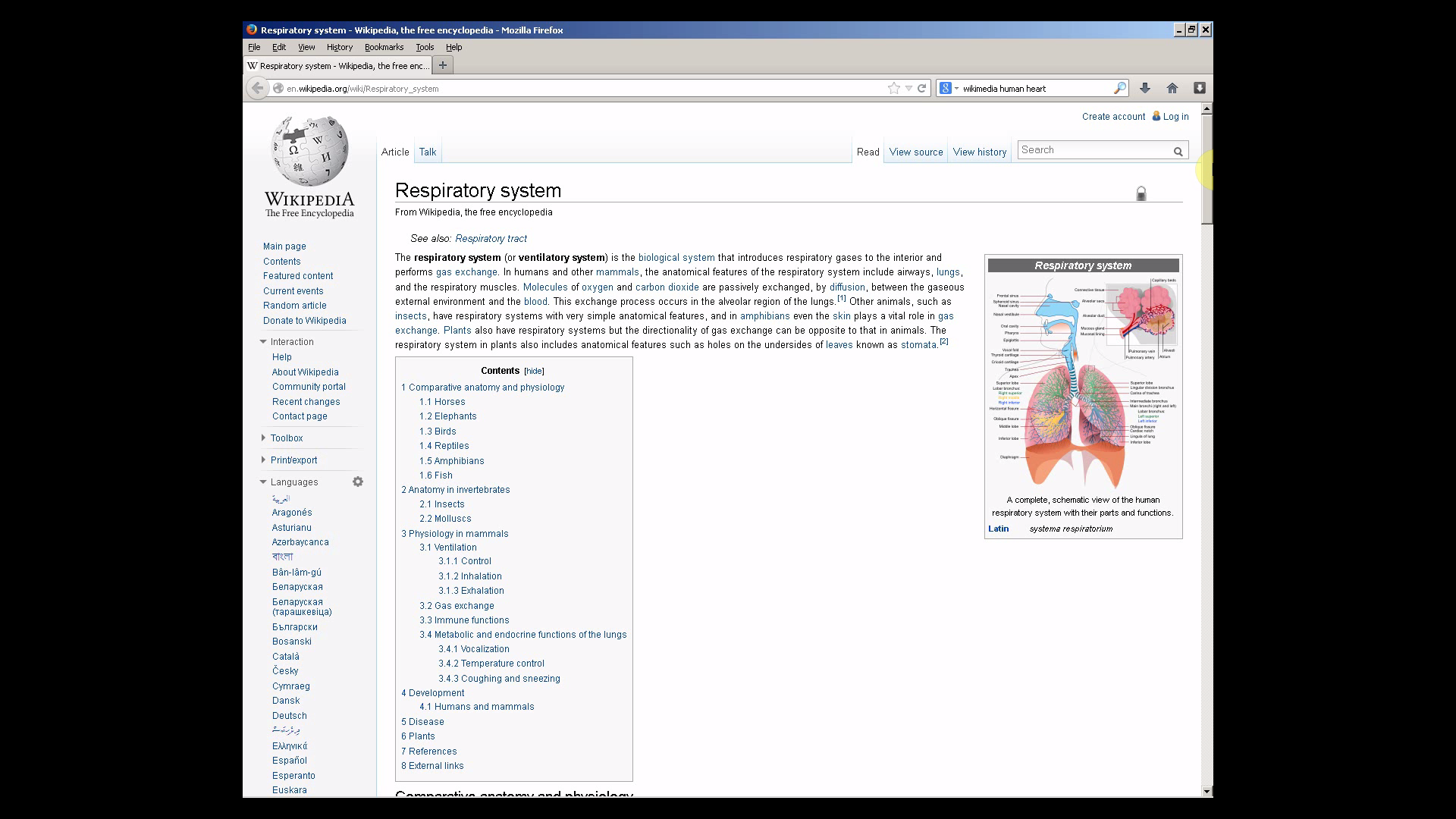The height and width of the screenshot is (819, 1456).
Task: Bookmark page with the star icon
Action: point(894,88)
